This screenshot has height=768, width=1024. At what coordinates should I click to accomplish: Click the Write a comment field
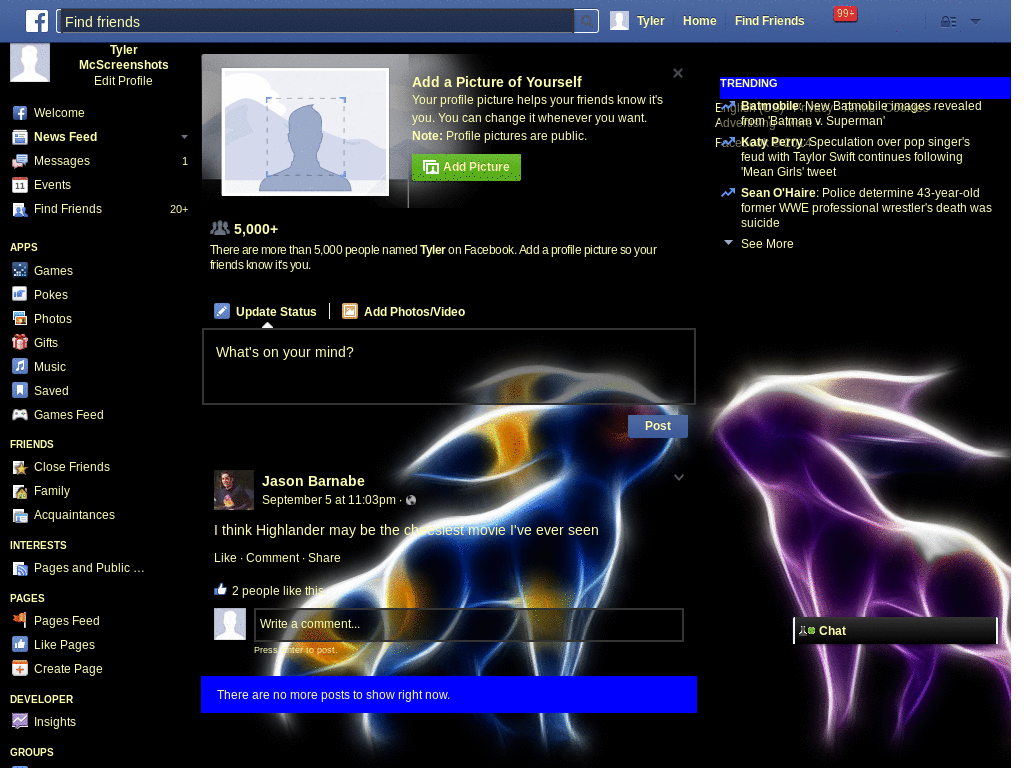pos(469,624)
